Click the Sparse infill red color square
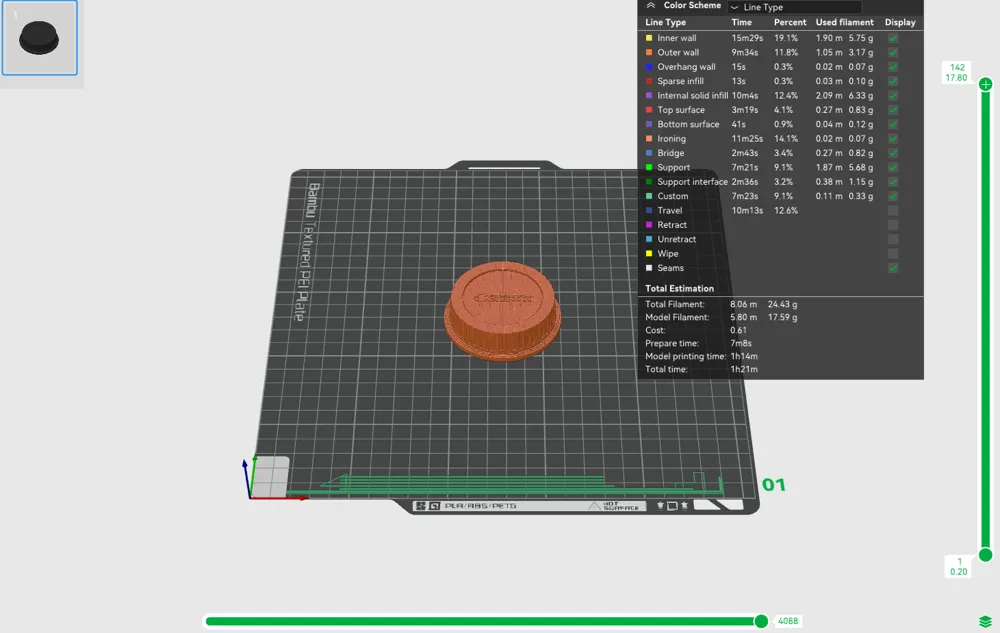The height and width of the screenshot is (633, 1000). pyautogui.click(x=650, y=81)
